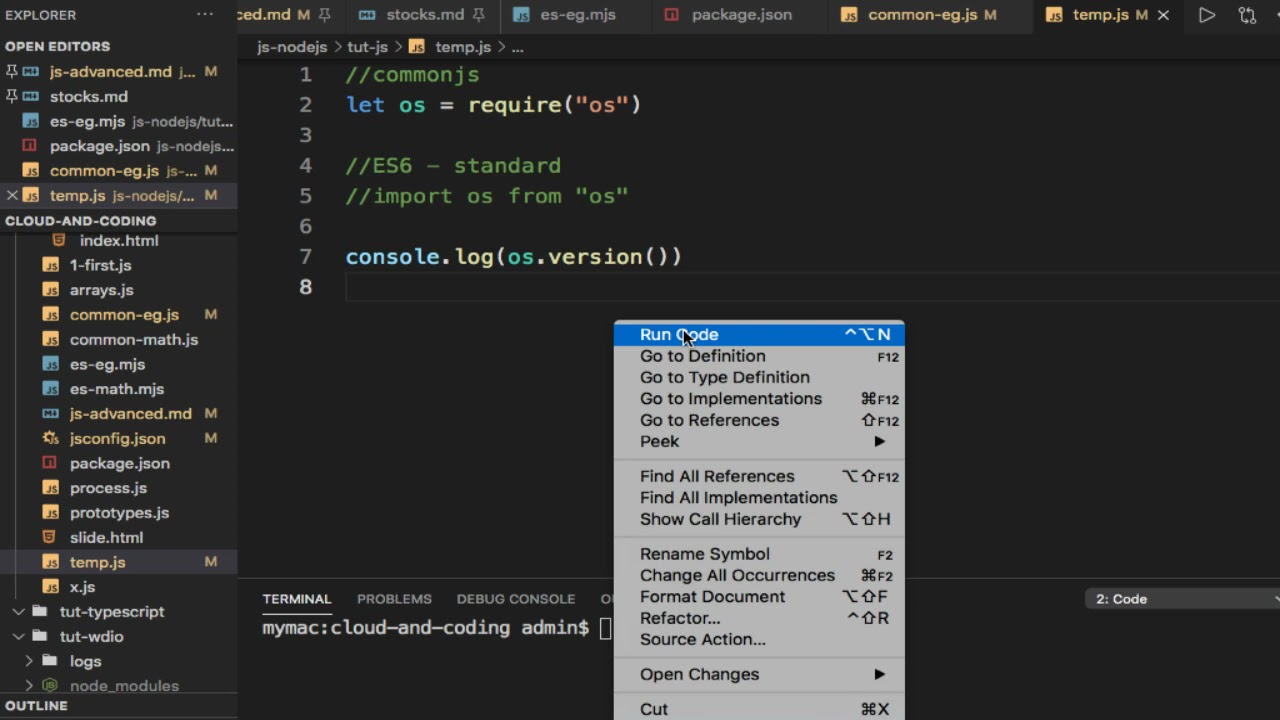Open the PROBLEMS panel tab
The width and height of the screenshot is (1280, 720).
click(x=394, y=599)
